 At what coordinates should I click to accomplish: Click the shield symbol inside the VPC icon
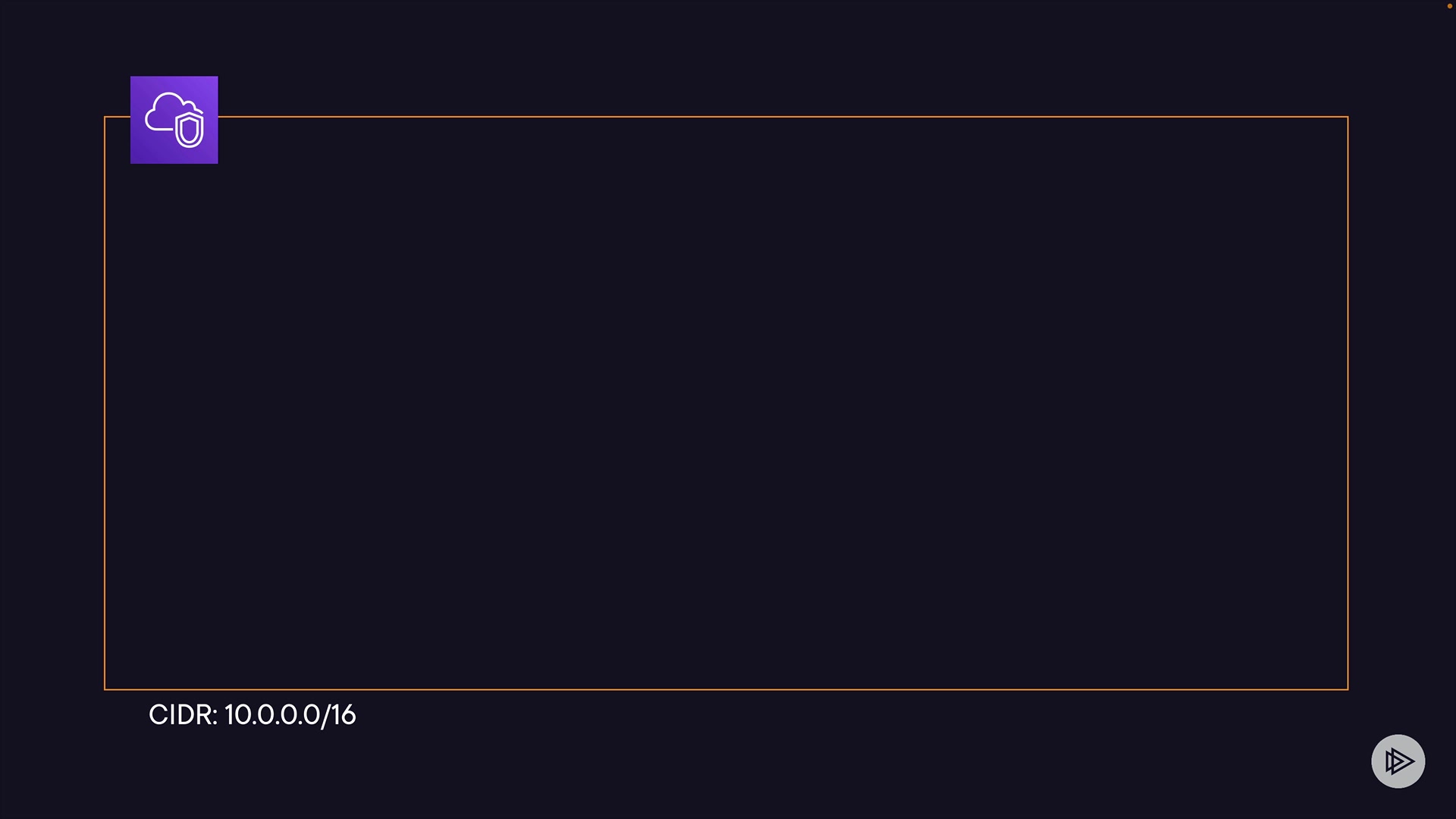(189, 130)
